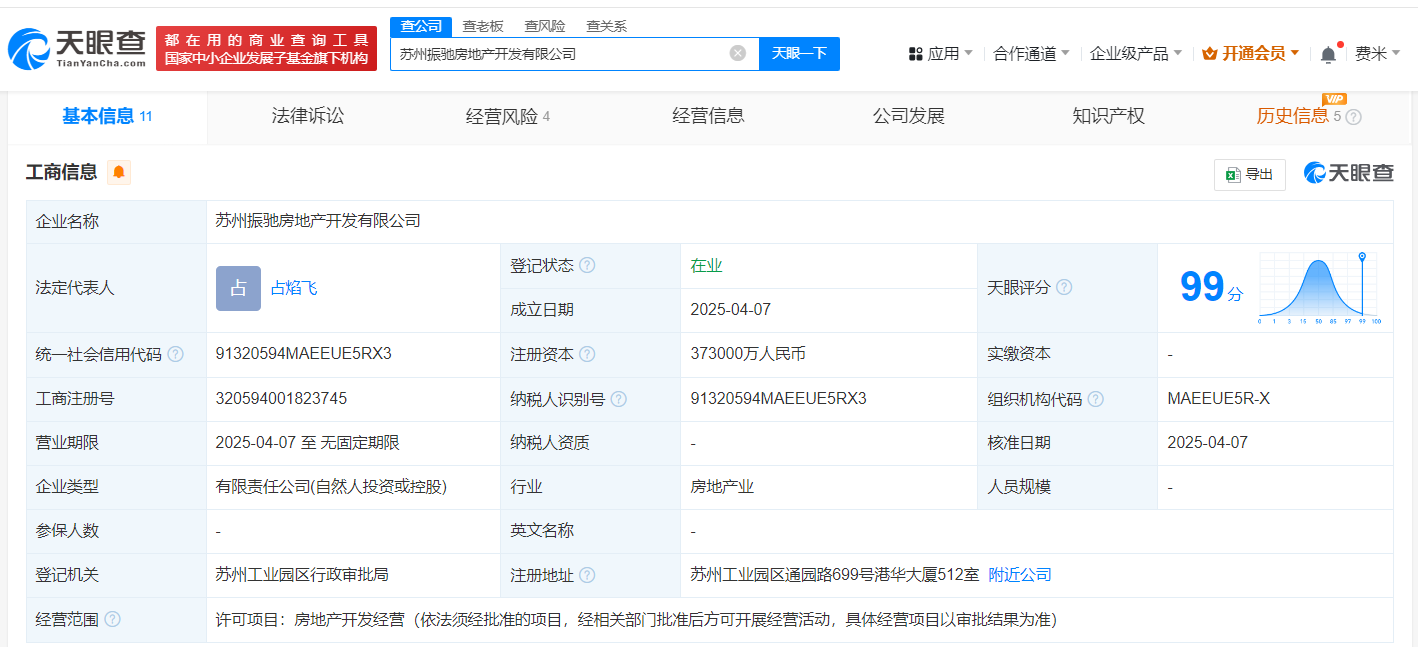
Task: Click the 天眼查 logo at top left
Action: click(78, 48)
